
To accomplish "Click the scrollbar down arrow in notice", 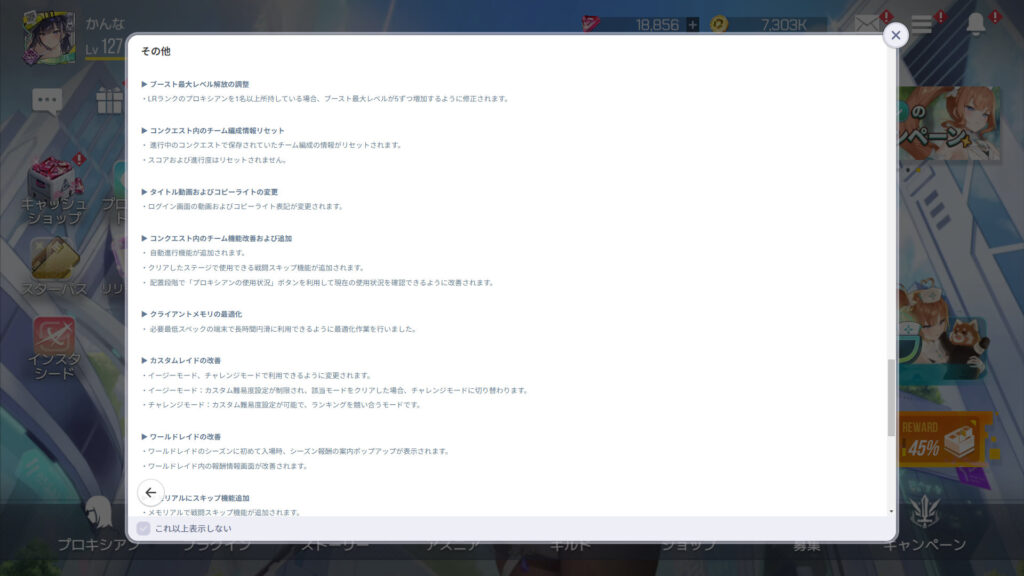I will pos(891,511).
